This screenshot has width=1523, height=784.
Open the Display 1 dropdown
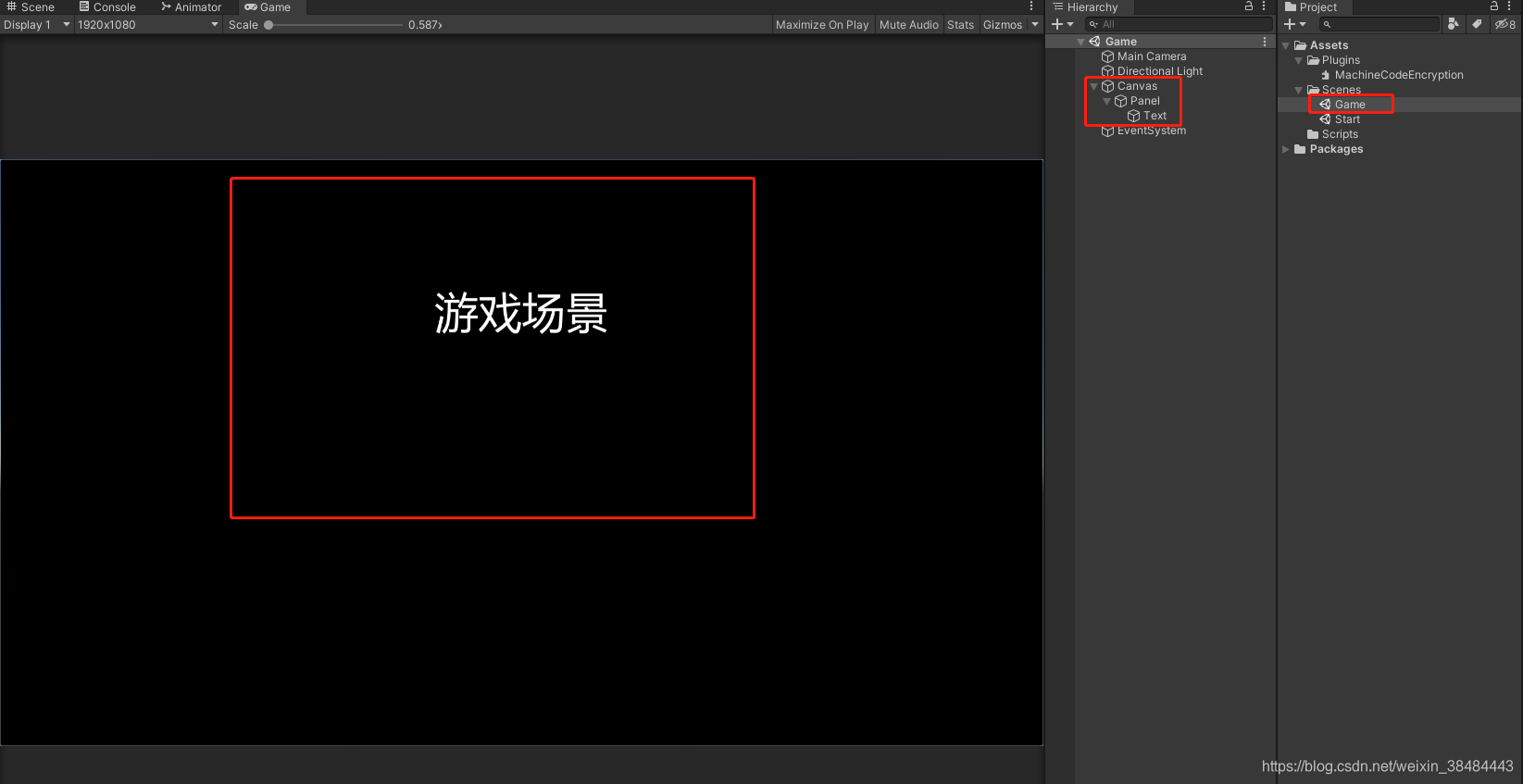pyautogui.click(x=37, y=25)
